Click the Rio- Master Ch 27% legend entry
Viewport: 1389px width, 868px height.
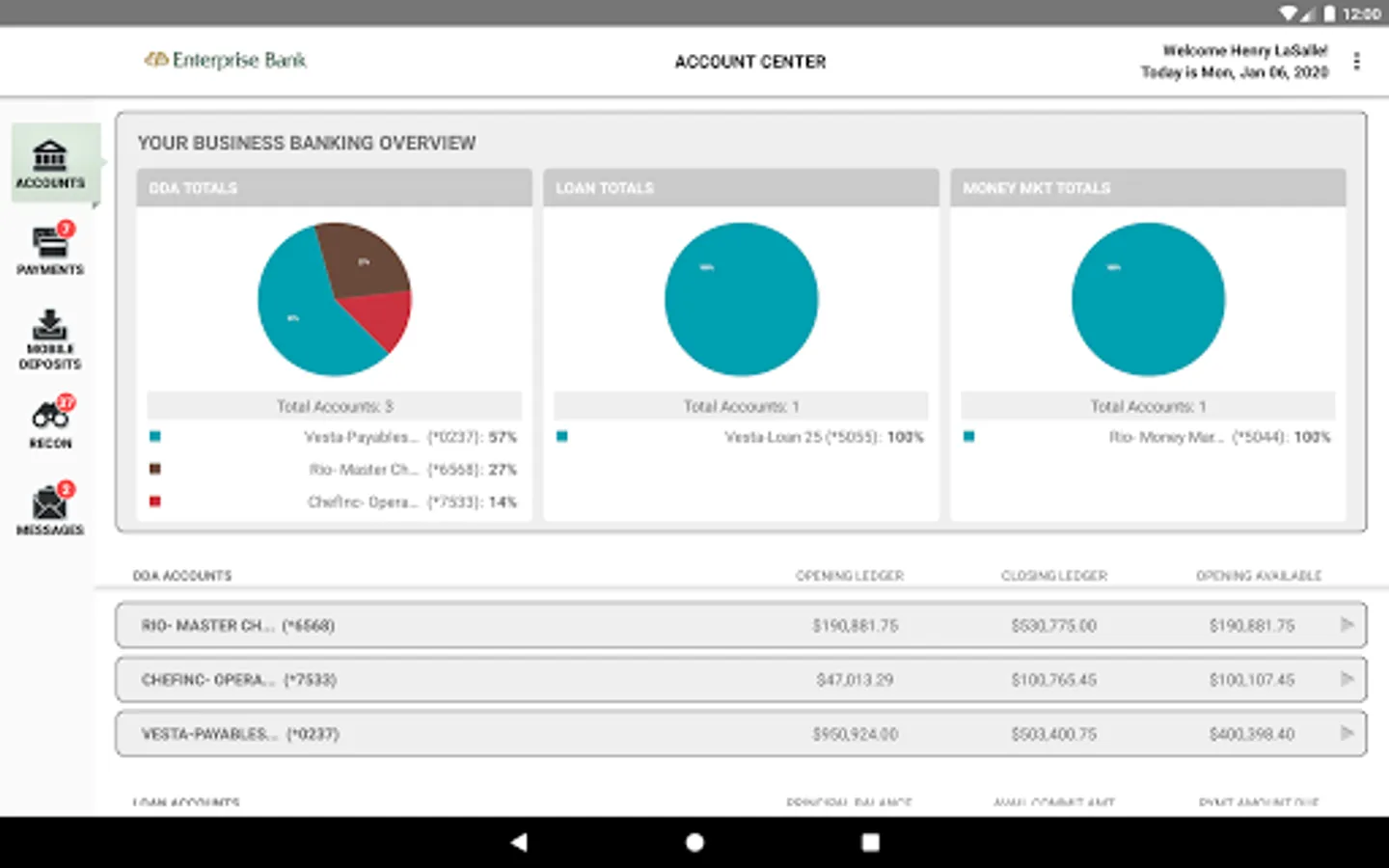coord(413,470)
